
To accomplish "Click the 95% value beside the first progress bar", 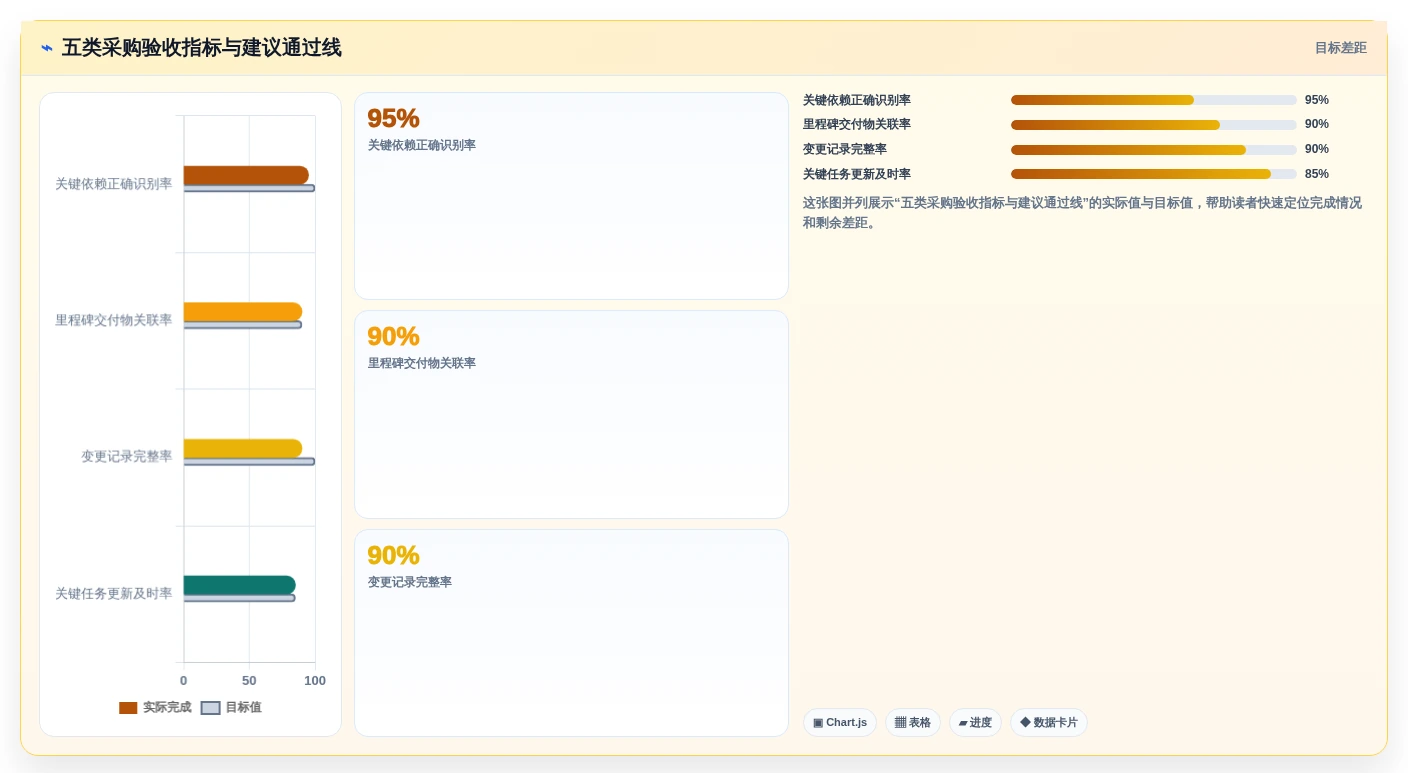I will tap(1317, 100).
